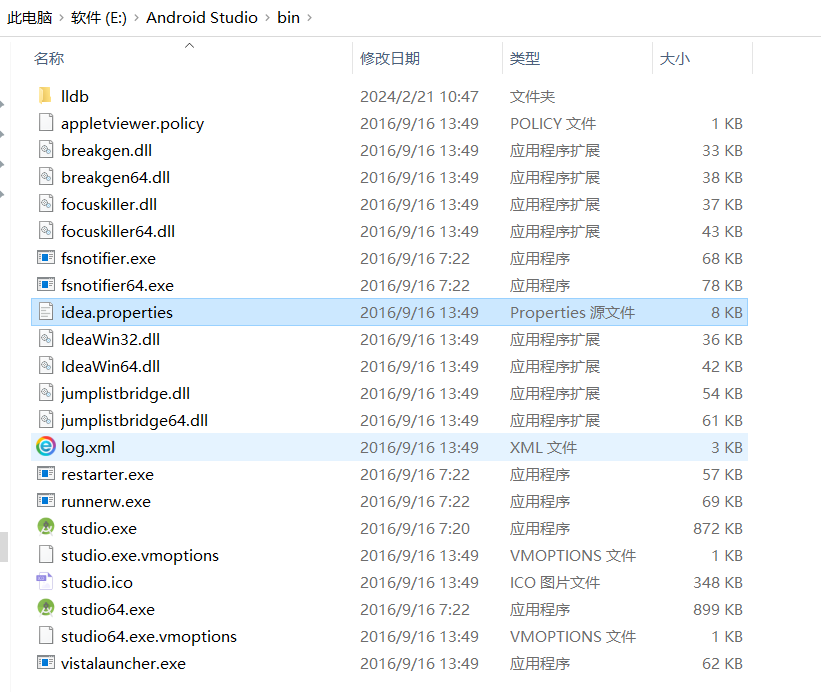
Task: Select the studio64.exe.vmoptions file name
Action: (149, 637)
